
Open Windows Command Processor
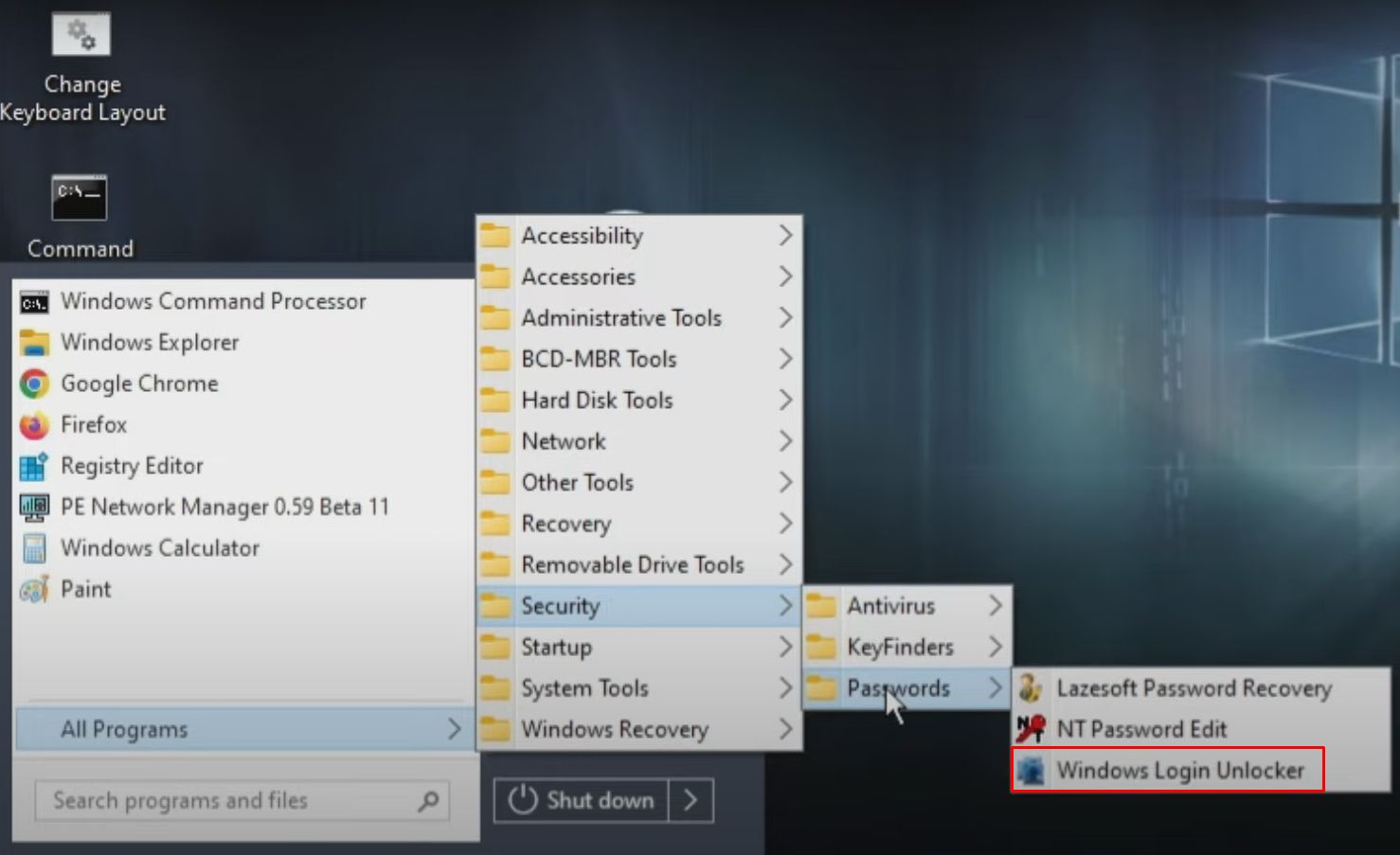213,301
